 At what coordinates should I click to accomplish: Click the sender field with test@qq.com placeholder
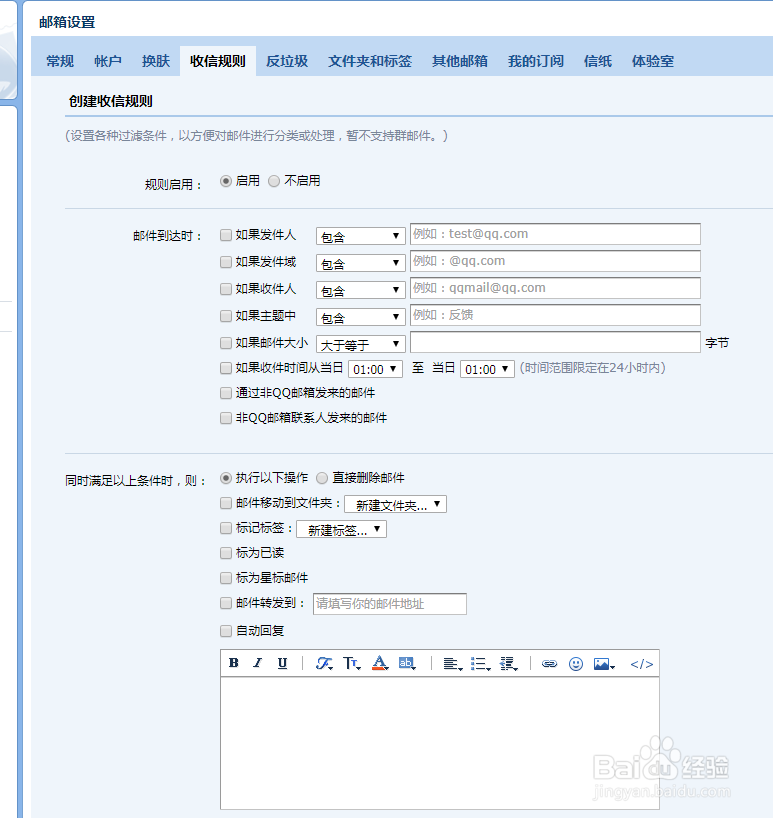click(x=555, y=234)
